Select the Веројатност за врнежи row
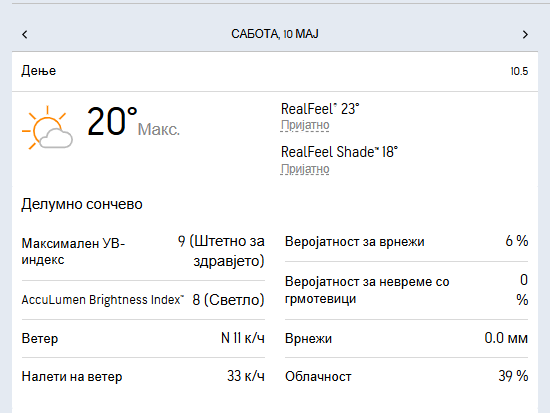 (x=407, y=241)
